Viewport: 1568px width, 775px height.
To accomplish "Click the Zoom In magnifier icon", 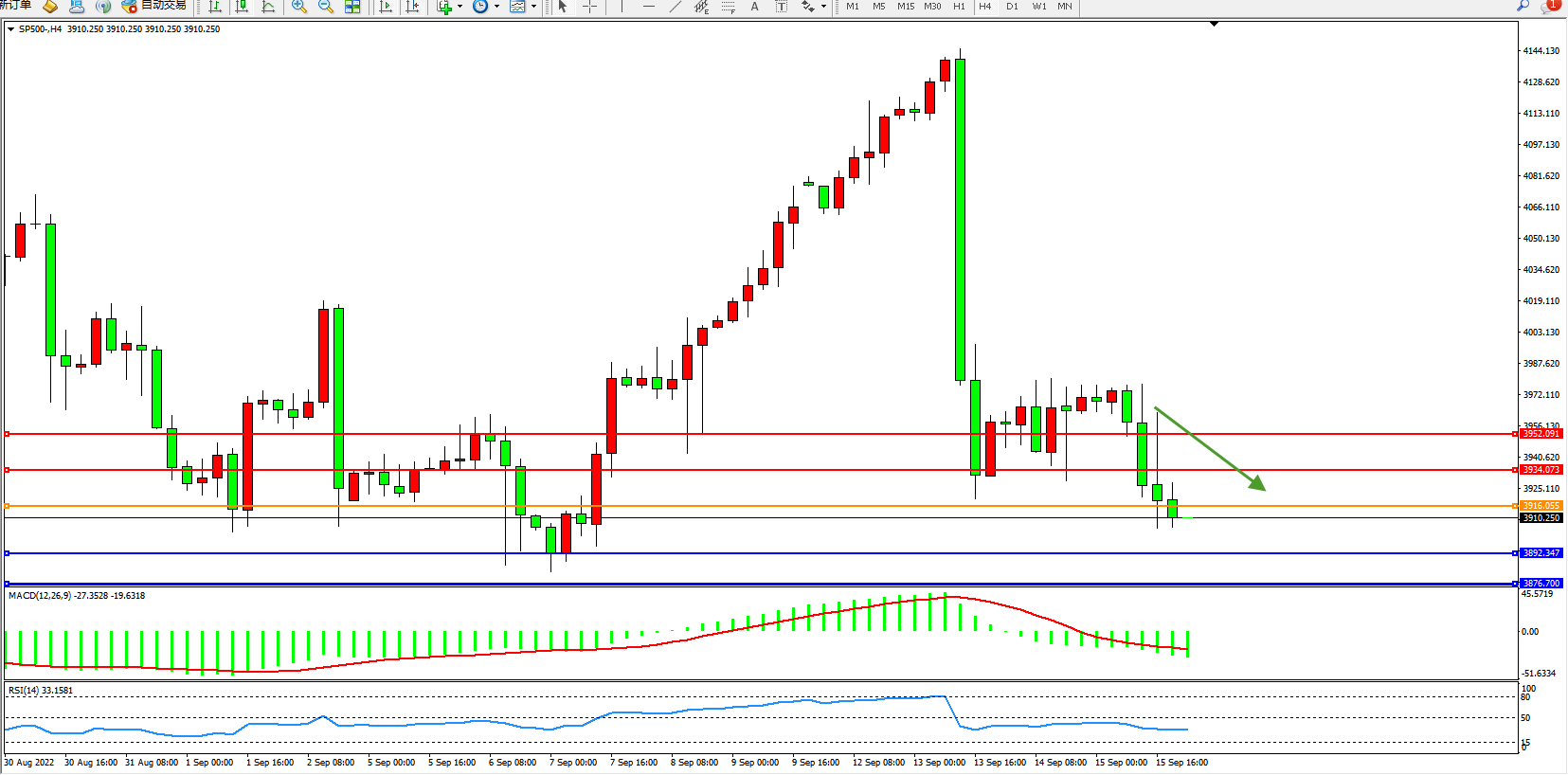I will 299,7.
